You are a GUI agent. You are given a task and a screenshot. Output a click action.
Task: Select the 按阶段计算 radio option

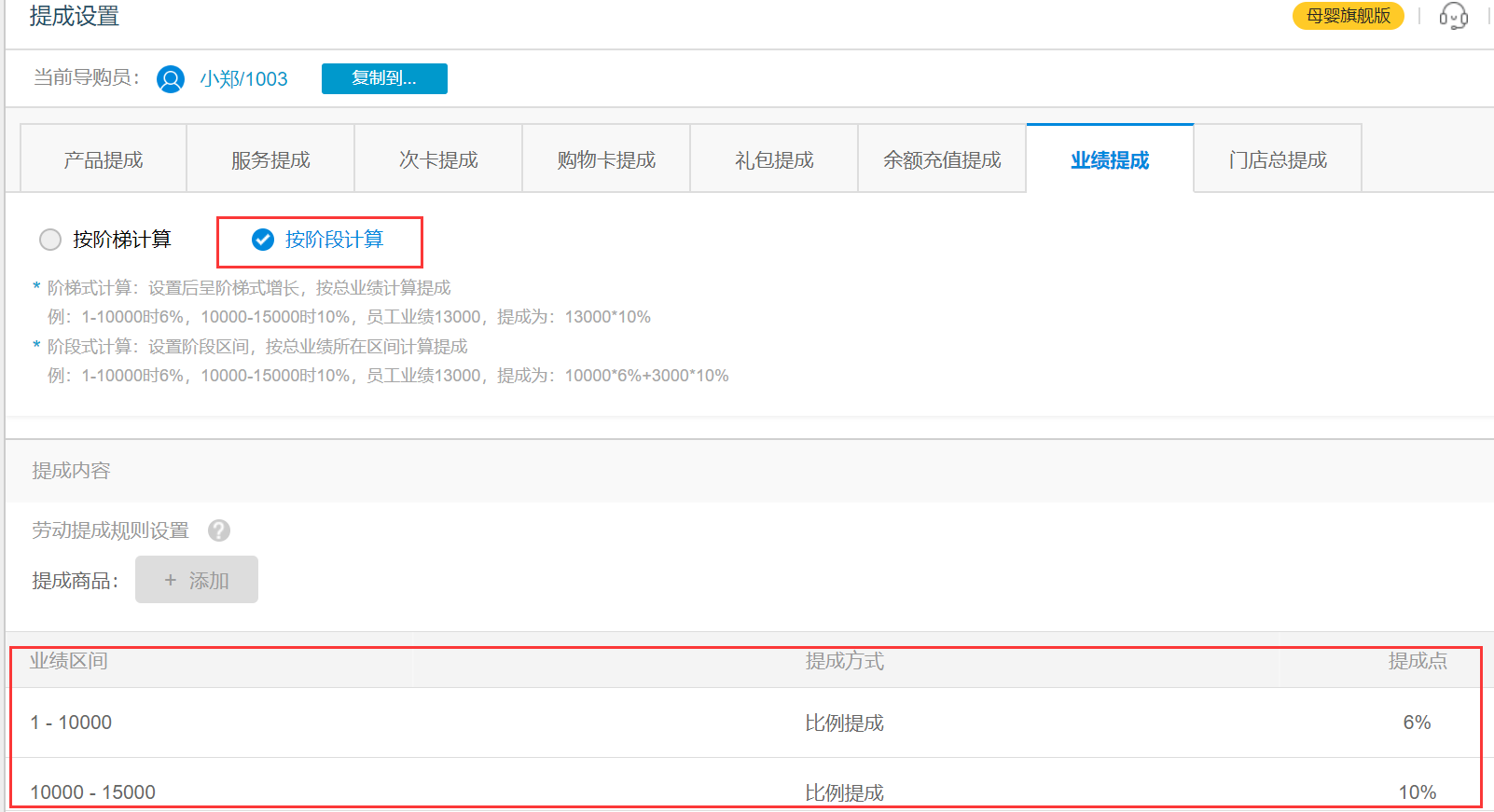pos(263,240)
